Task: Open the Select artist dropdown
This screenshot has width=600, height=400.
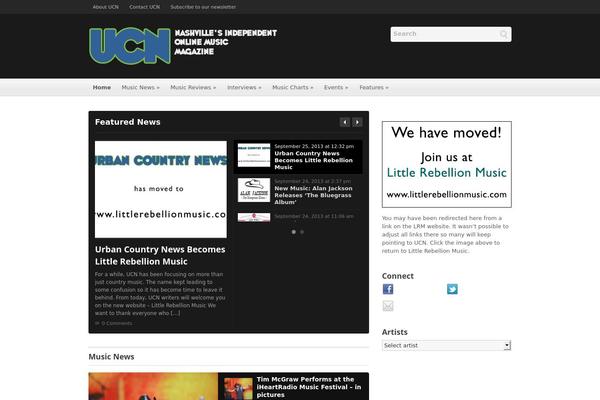Action: [x=446, y=345]
